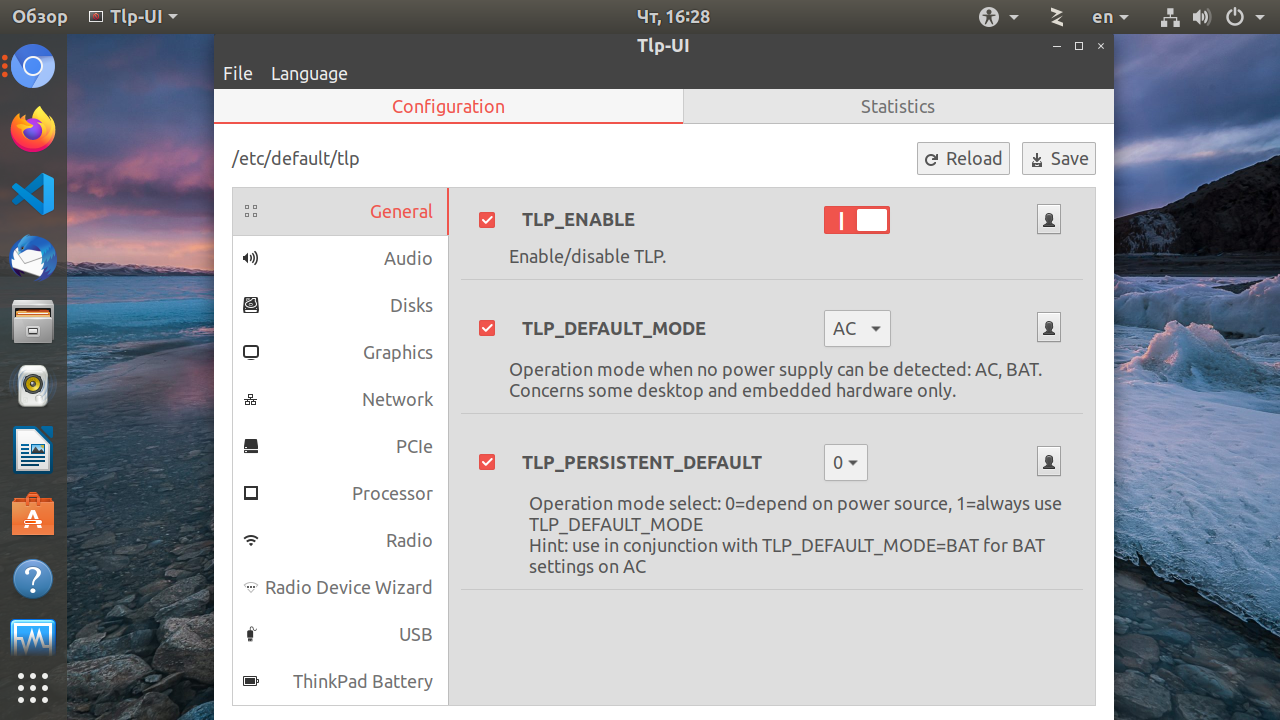Click /etc/default/tlp path label
The height and width of the screenshot is (720, 1280).
click(295, 158)
